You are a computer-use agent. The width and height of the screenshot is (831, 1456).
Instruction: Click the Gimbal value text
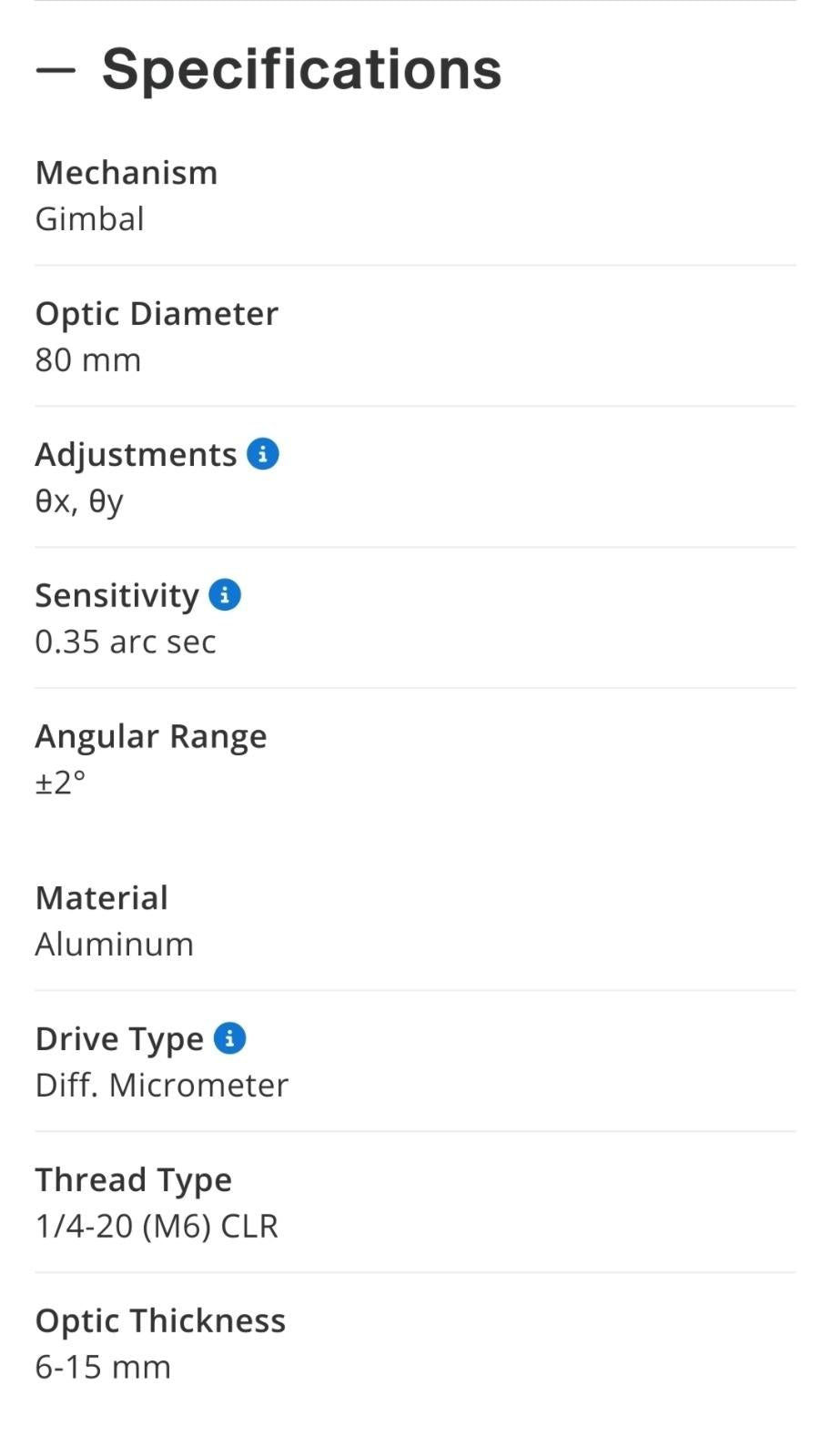click(89, 219)
